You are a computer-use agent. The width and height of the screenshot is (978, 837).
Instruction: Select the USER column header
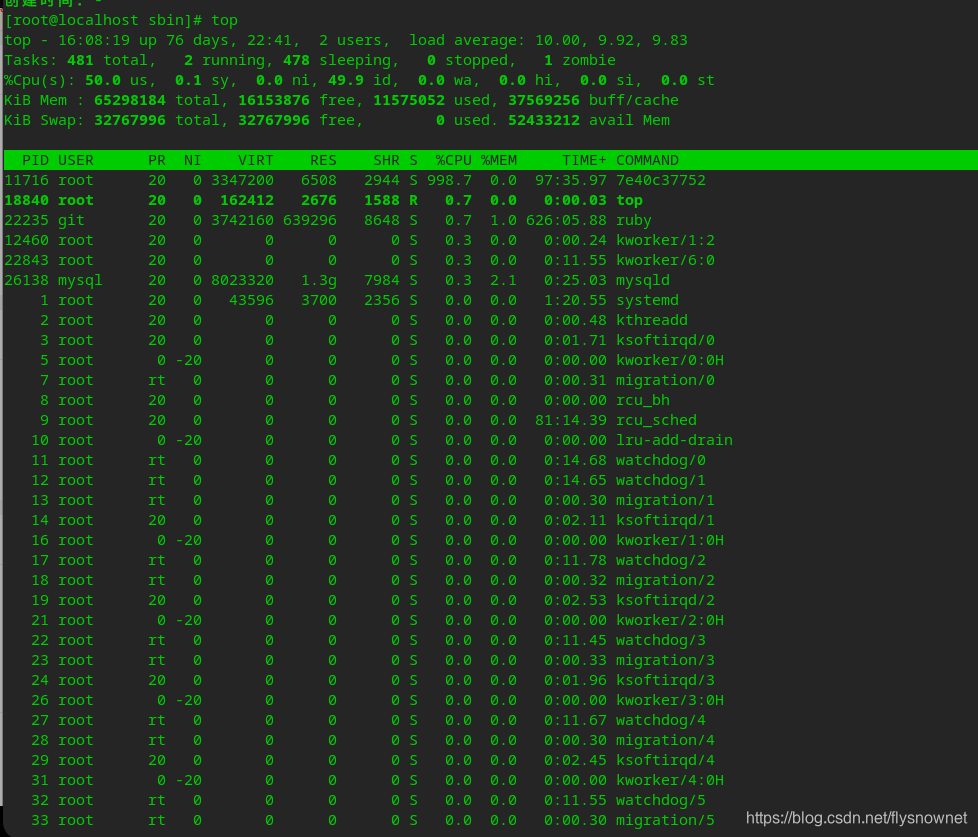pos(75,160)
